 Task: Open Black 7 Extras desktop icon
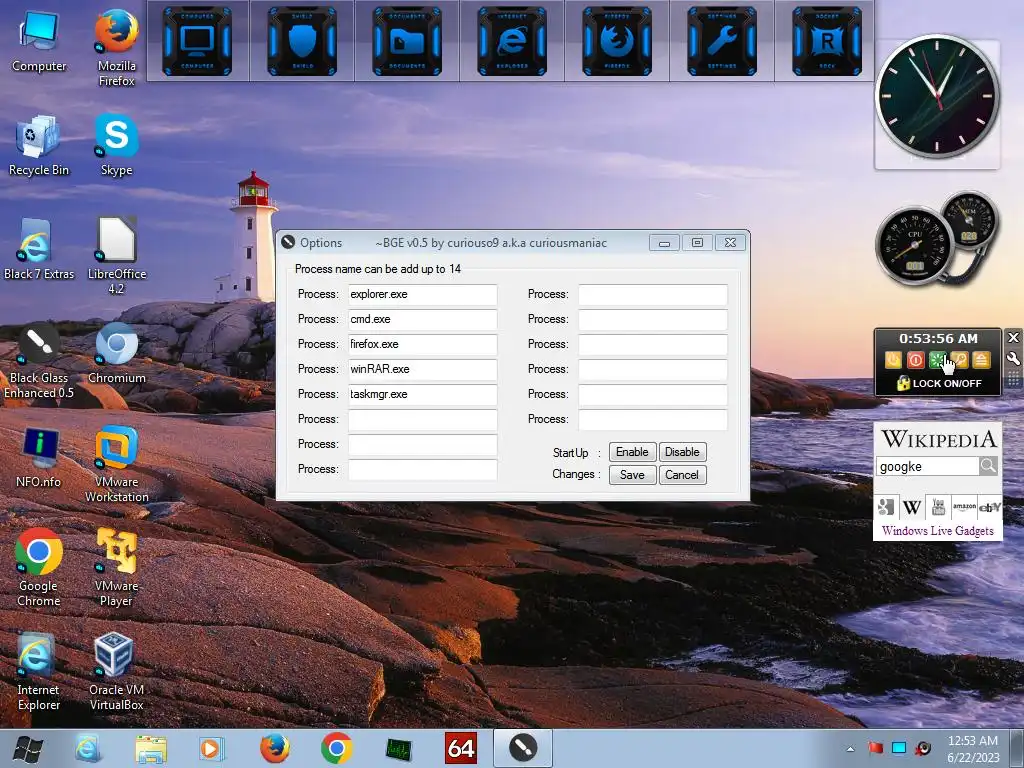[39, 249]
